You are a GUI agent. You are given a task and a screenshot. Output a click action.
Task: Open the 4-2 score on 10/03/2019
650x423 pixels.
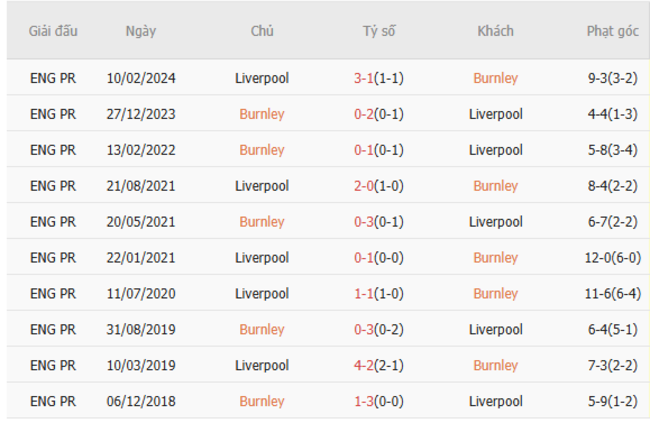pos(366,365)
